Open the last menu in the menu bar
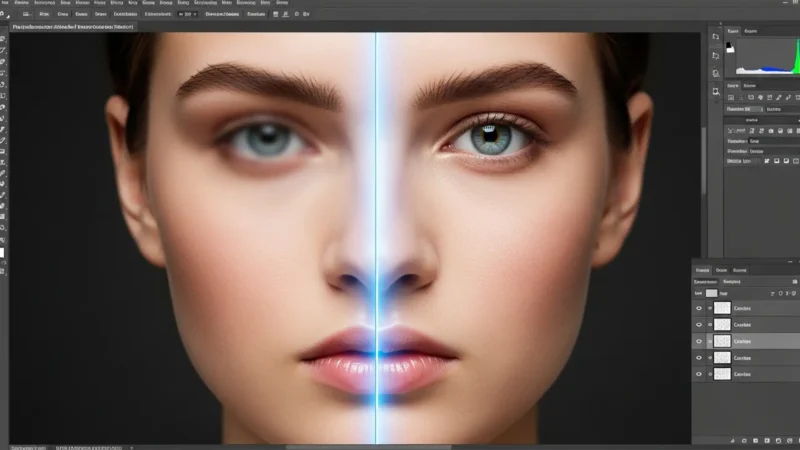The height and width of the screenshot is (450, 800). (x=282, y=3)
